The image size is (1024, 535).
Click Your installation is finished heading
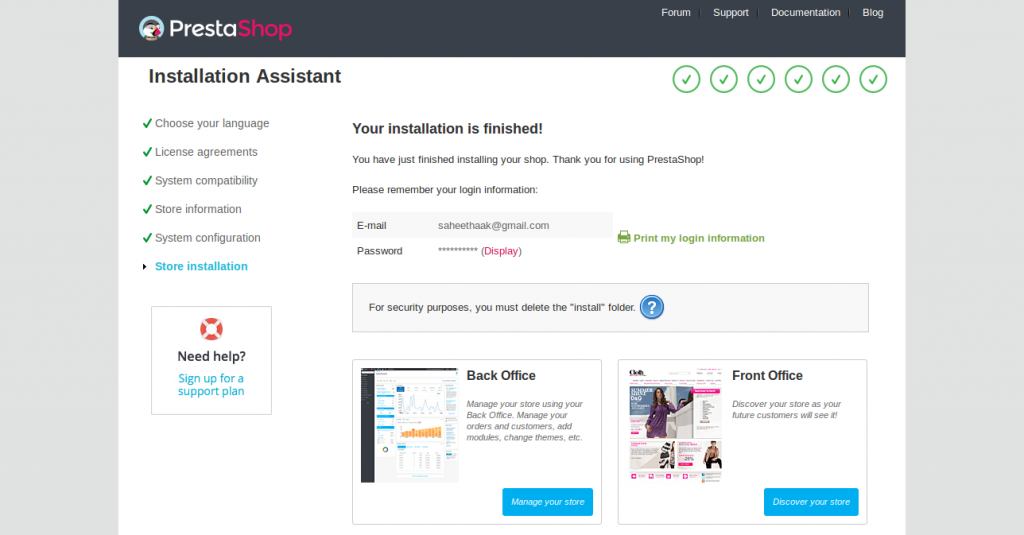[447, 129]
